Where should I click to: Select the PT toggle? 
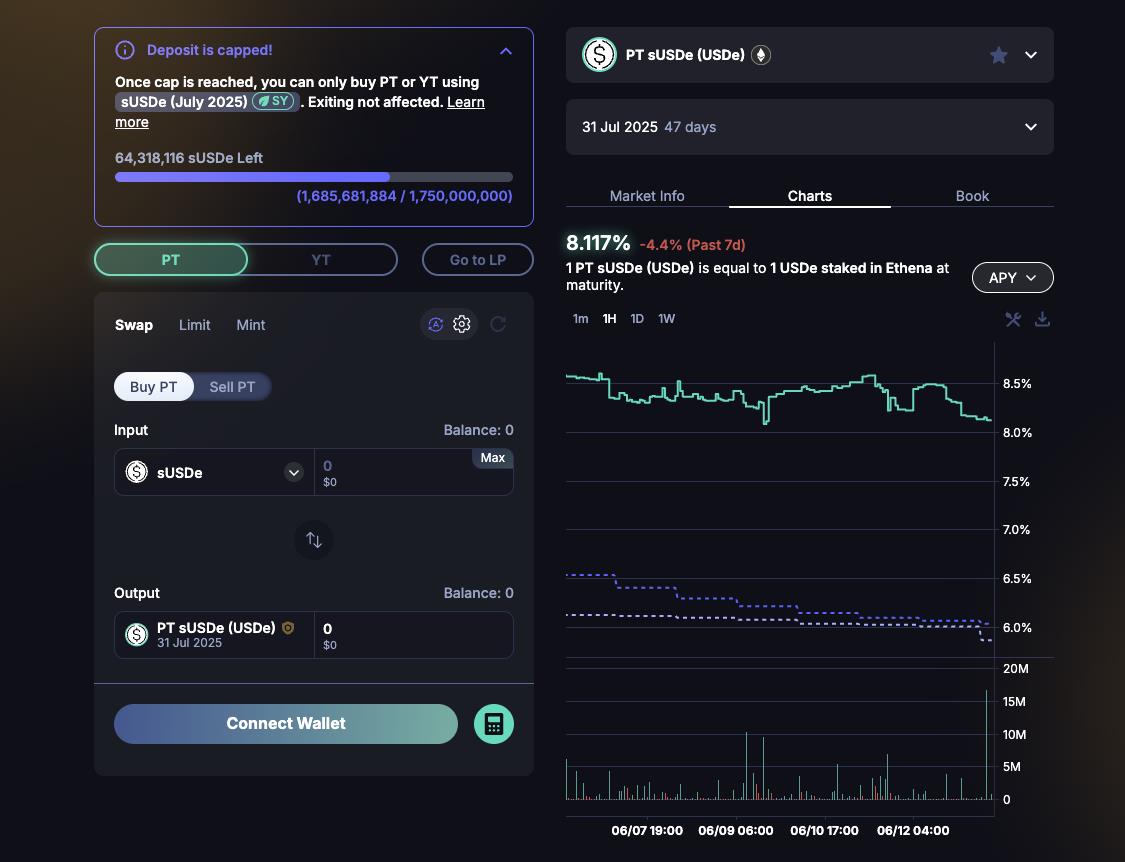click(x=171, y=260)
